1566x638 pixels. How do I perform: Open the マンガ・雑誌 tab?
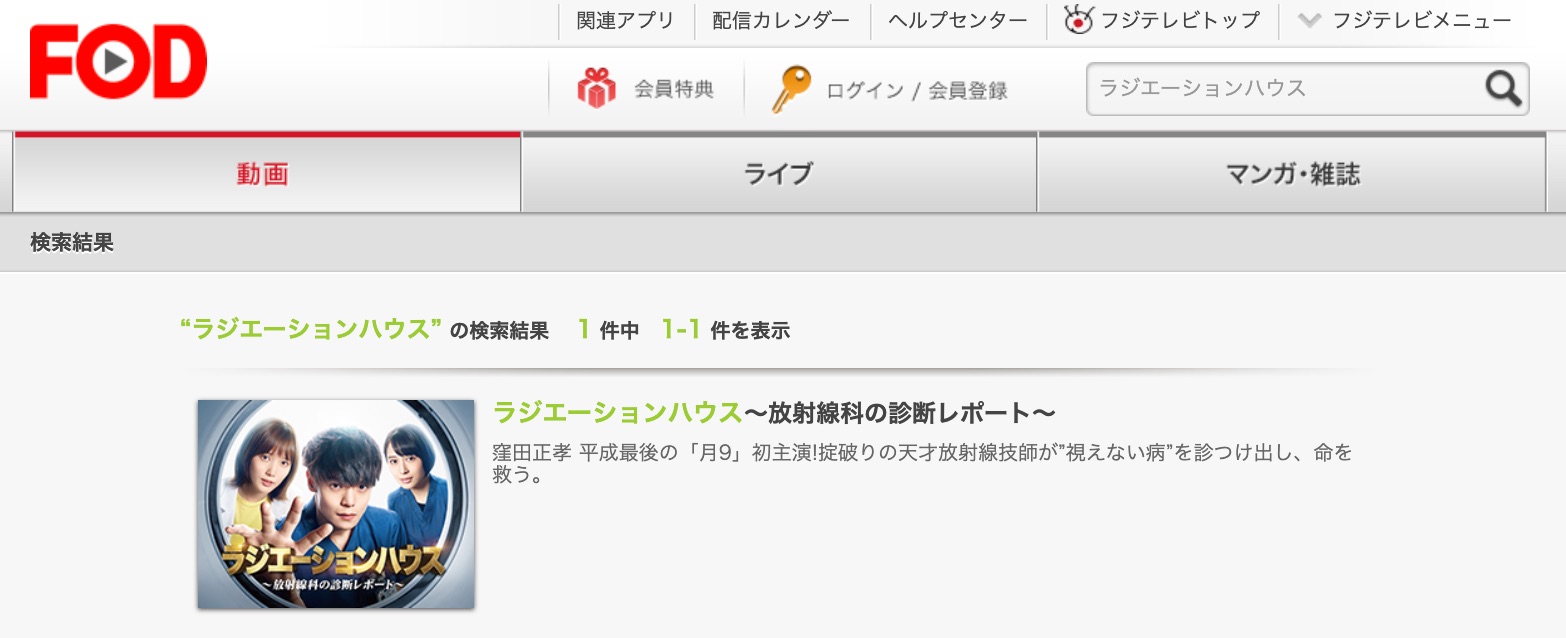point(1292,173)
